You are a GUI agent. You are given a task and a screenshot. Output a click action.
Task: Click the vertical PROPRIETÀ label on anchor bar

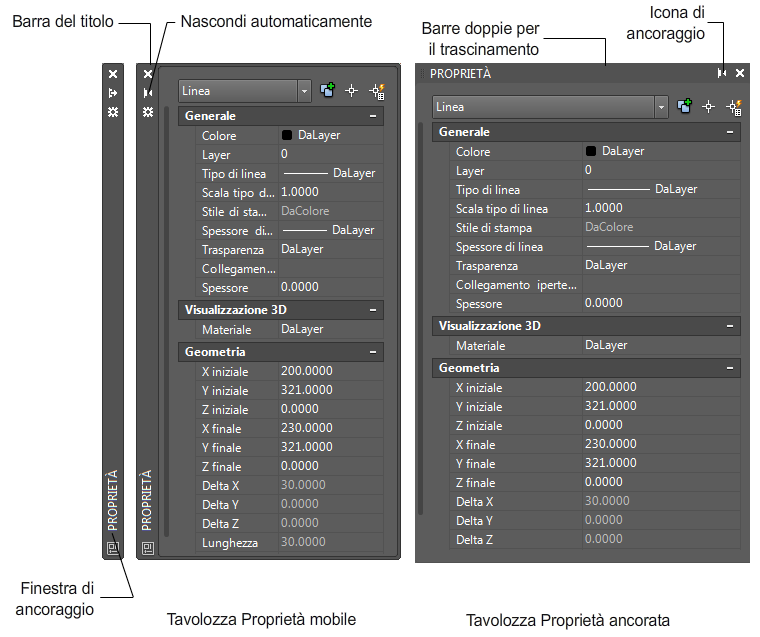click(x=112, y=500)
